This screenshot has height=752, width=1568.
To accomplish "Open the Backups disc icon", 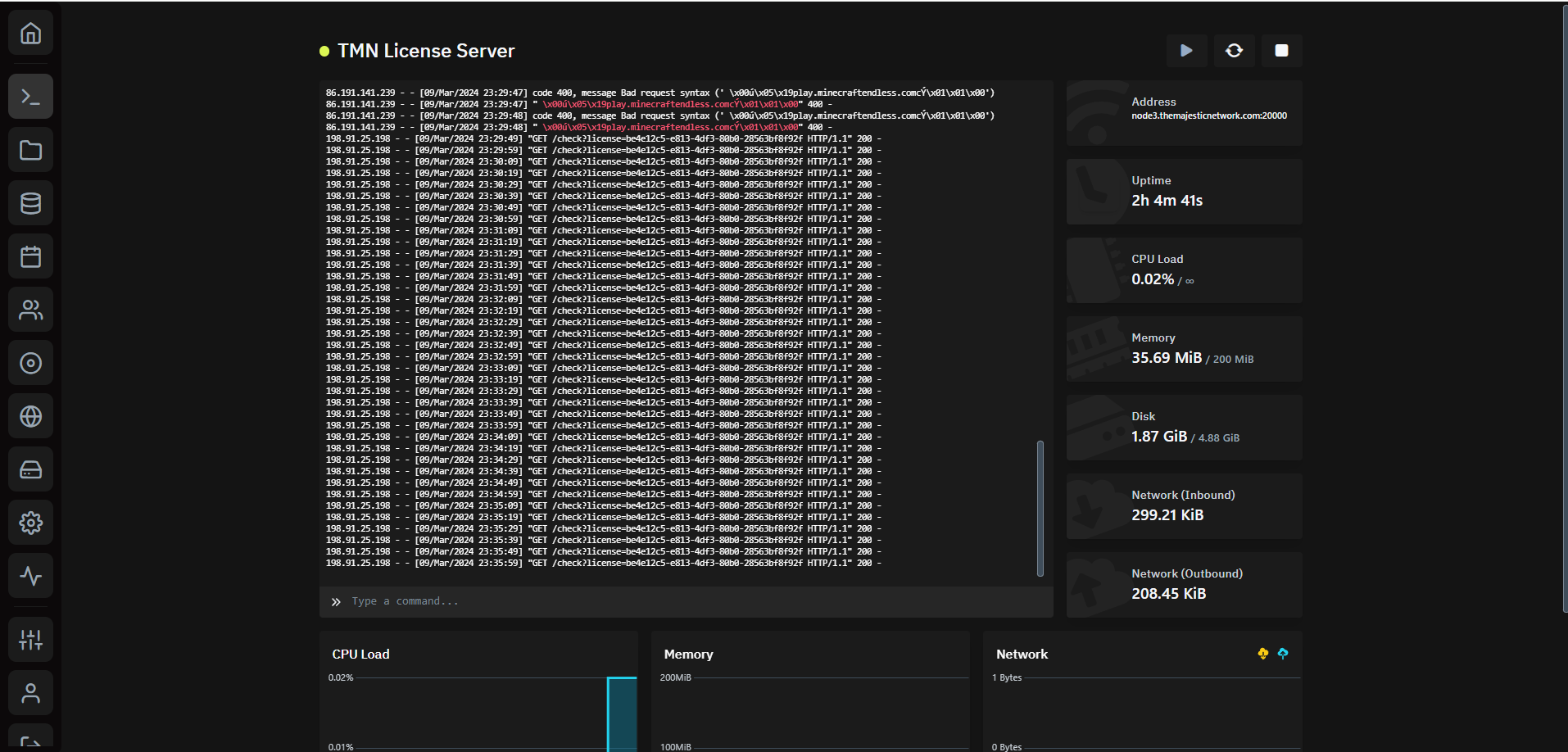I will tap(31, 363).
